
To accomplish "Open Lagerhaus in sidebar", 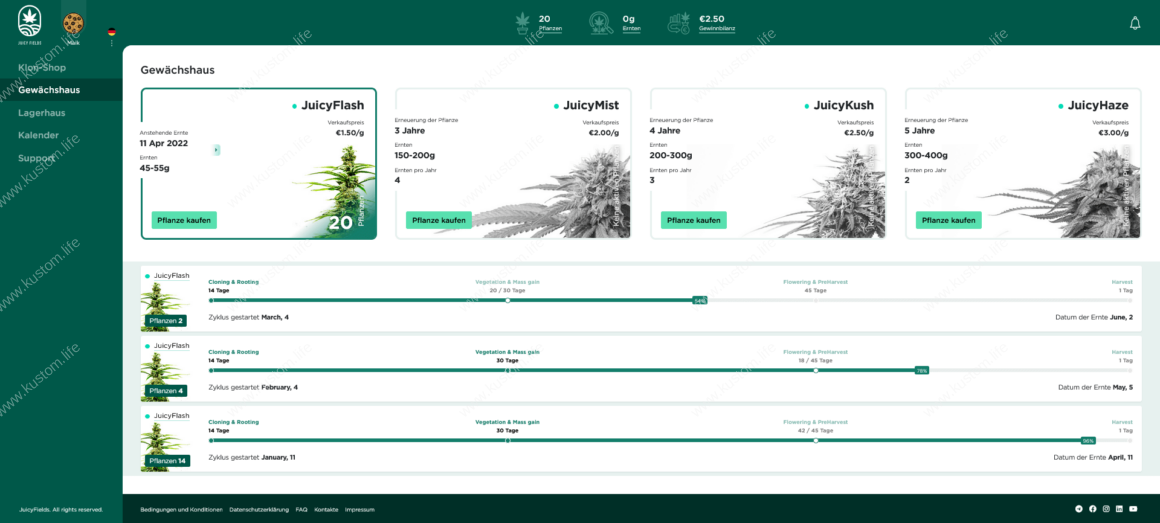I will click(41, 113).
